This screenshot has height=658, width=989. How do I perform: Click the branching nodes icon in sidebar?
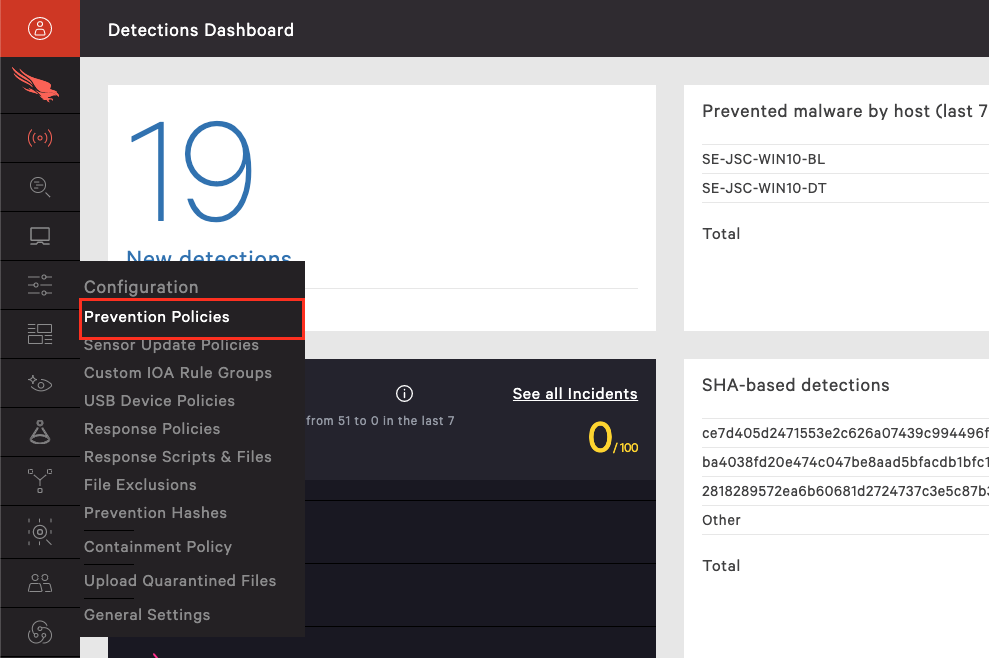pyautogui.click(x=40, y=481)
